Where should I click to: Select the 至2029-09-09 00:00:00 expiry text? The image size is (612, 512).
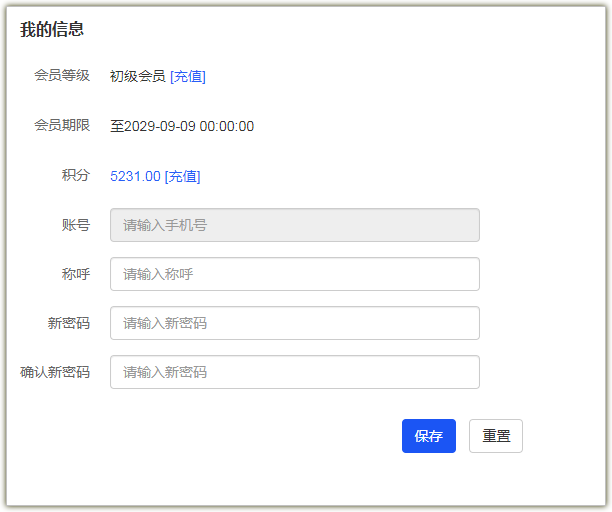point(182,126)
